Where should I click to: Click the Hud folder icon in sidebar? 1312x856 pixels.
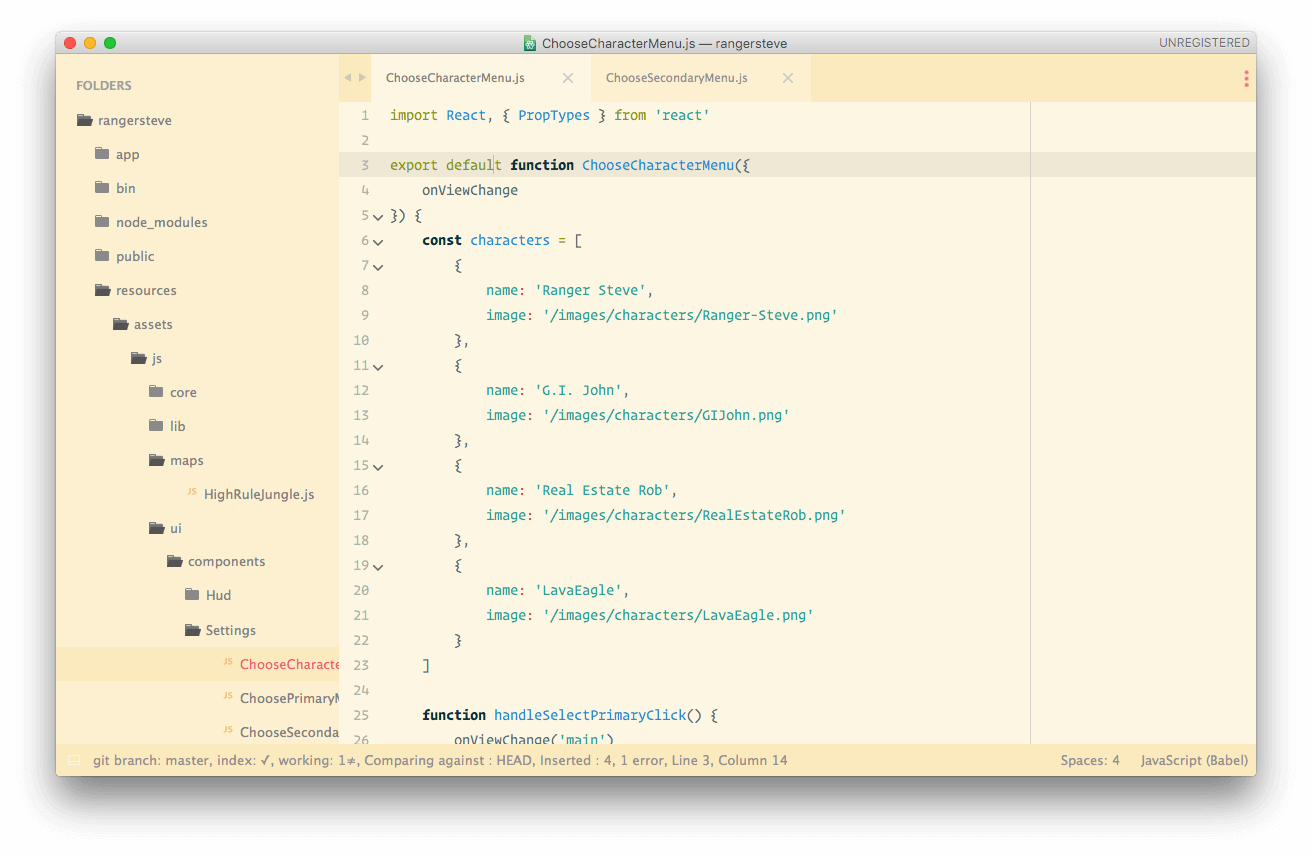pyautogui.click(x=192, y=595)
